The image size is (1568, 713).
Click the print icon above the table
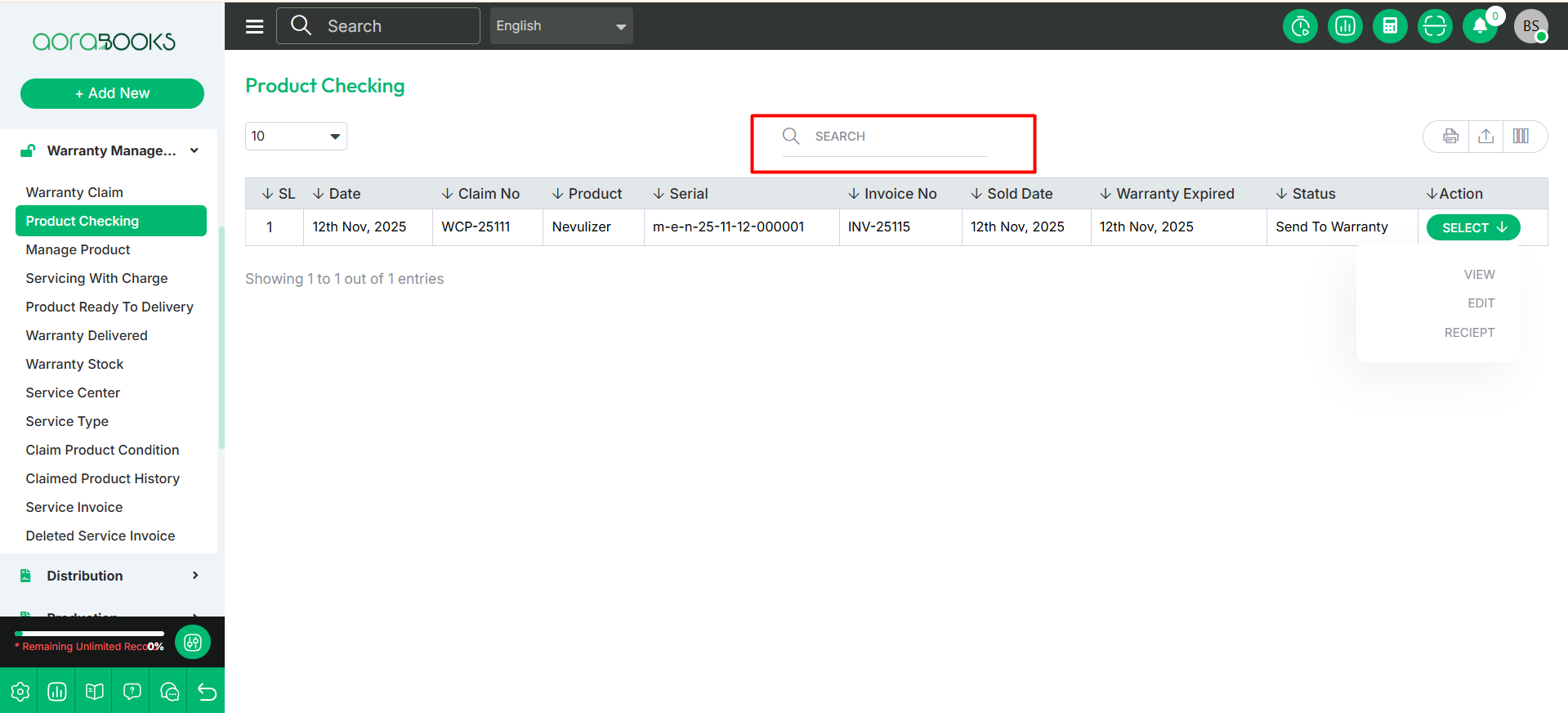coord(1450,137)
